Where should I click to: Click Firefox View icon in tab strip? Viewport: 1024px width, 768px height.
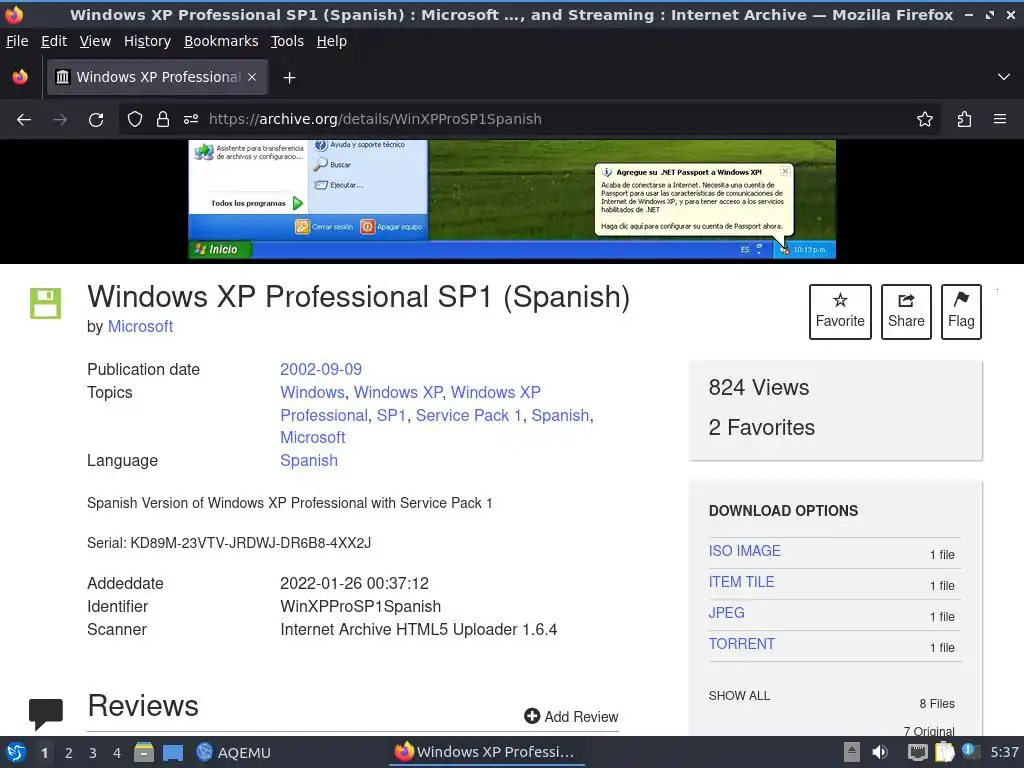[20, 77]
